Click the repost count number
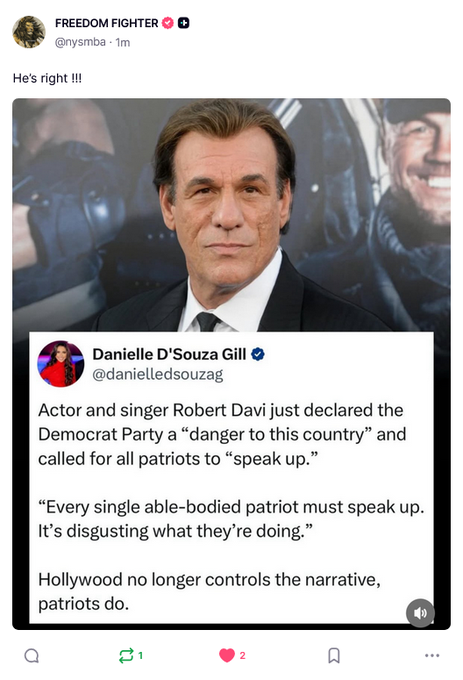Viewport: 463px width, 680px height. [x=140, y=655]
